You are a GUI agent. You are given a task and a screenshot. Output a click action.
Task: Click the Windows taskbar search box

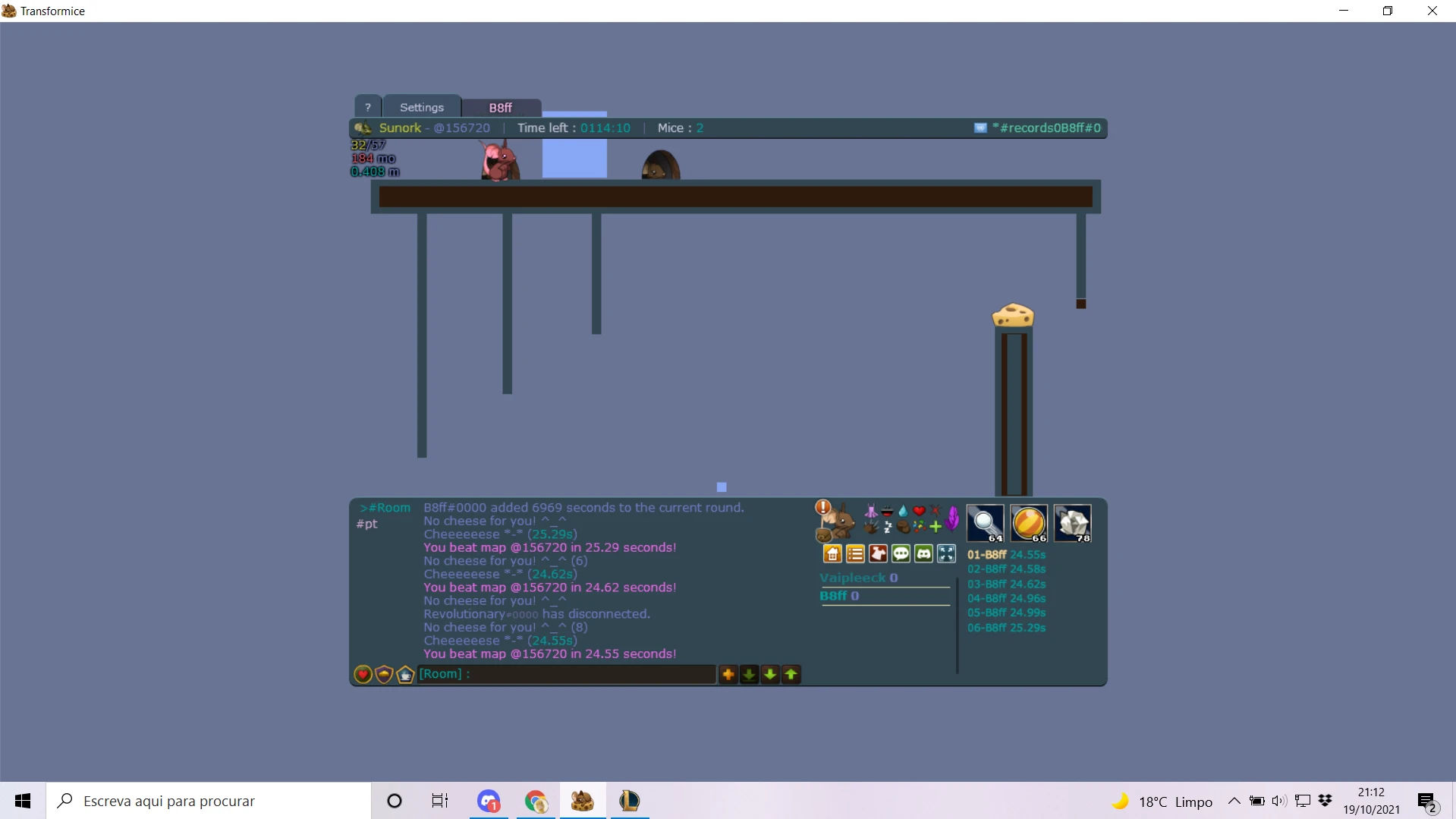[209, 801]
